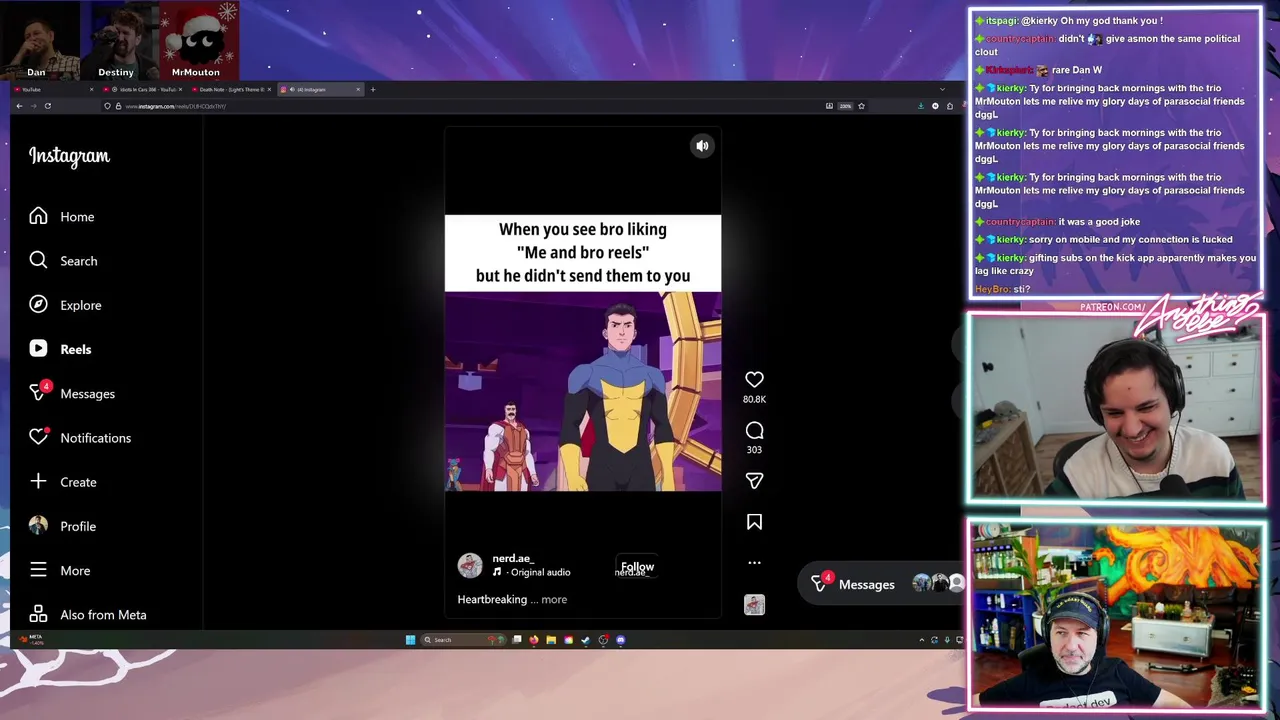This screenshot has height=720, width=1280.
Task: Follow the nerd.ae_ account
Action: pos(637,567)
